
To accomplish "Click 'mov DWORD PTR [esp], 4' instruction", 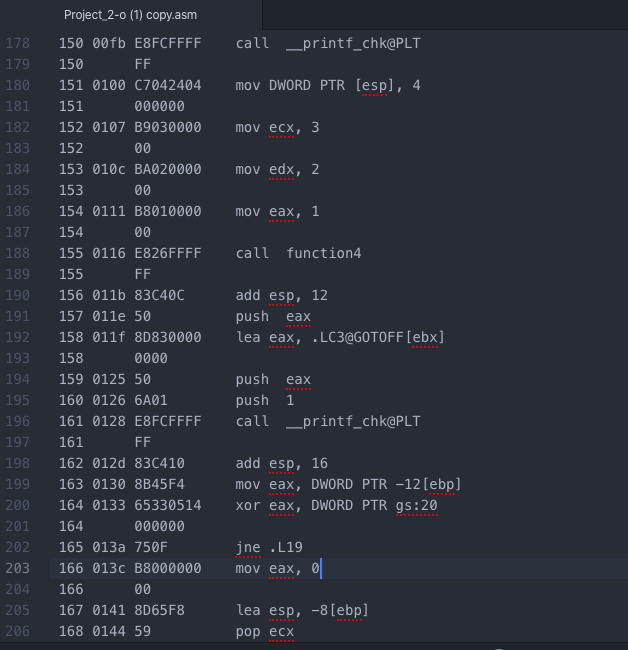I will [x=328, y=85].
